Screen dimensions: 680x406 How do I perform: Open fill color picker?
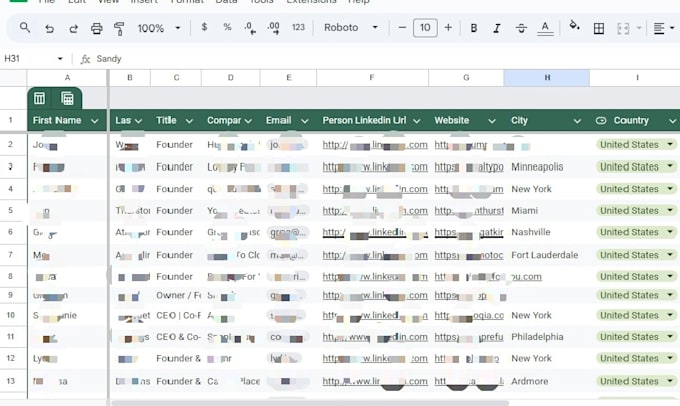click(574, 26)
